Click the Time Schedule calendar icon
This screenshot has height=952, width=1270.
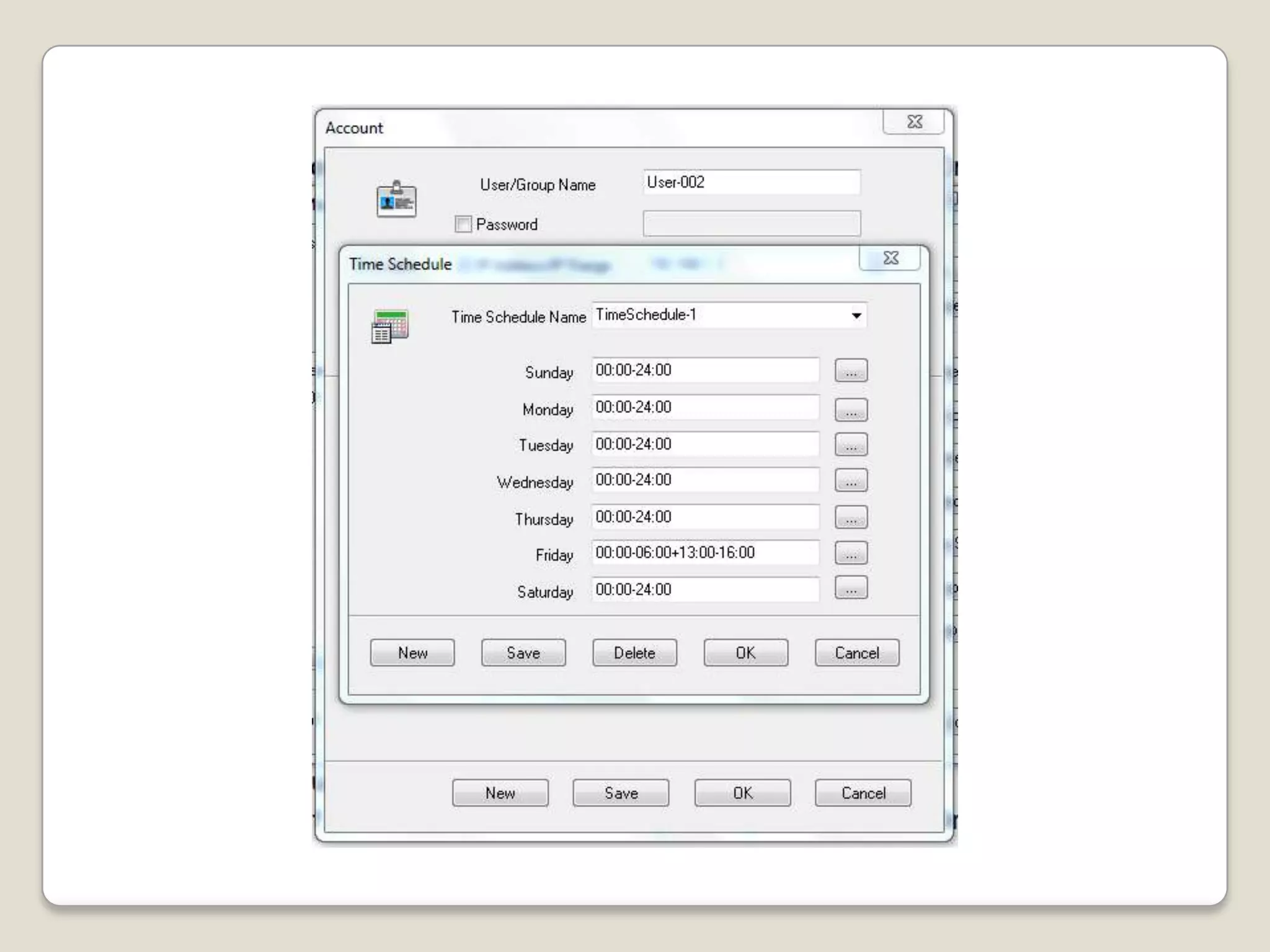[x=390, y=326]
